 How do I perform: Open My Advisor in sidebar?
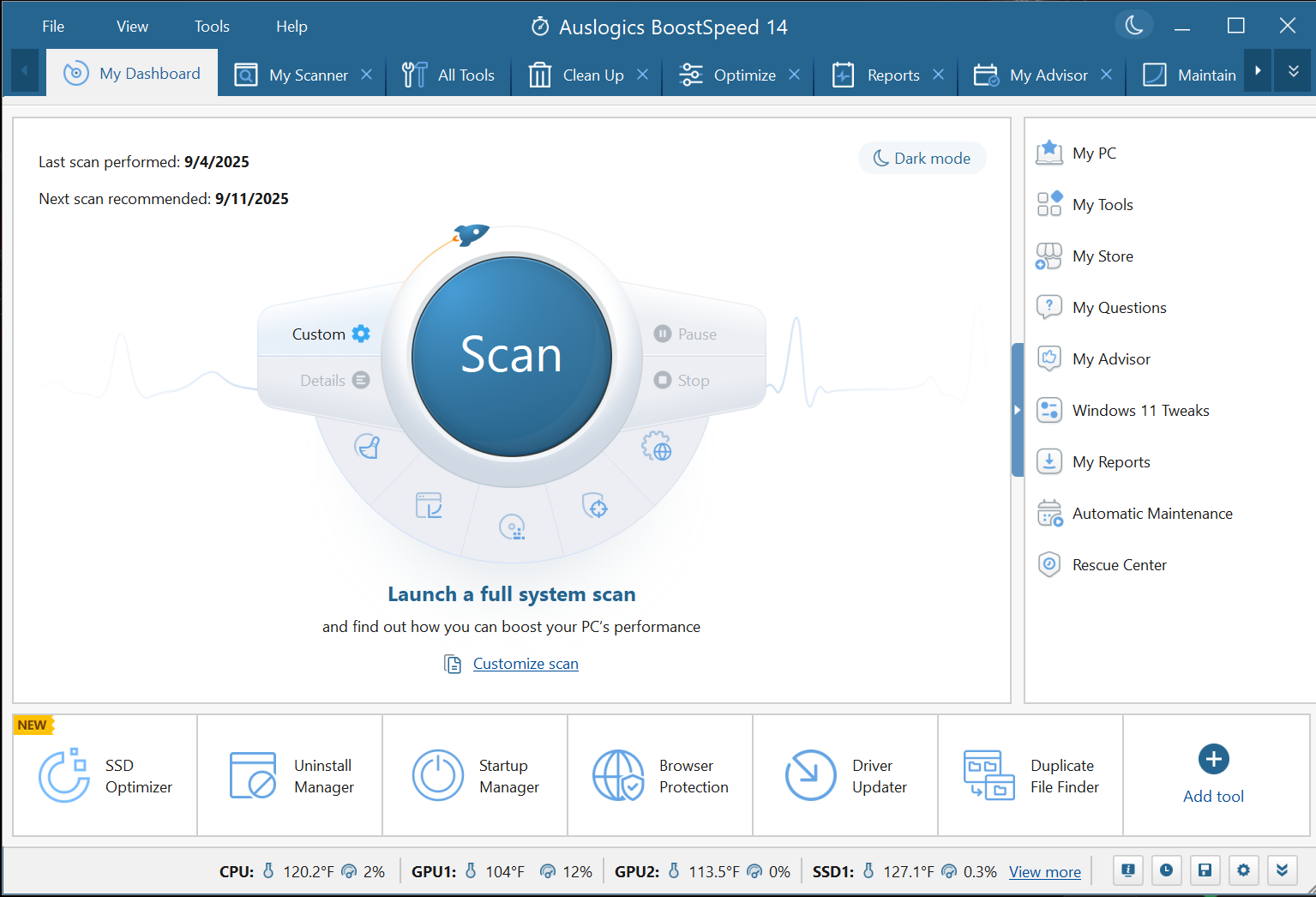[x=1093, y=359]
